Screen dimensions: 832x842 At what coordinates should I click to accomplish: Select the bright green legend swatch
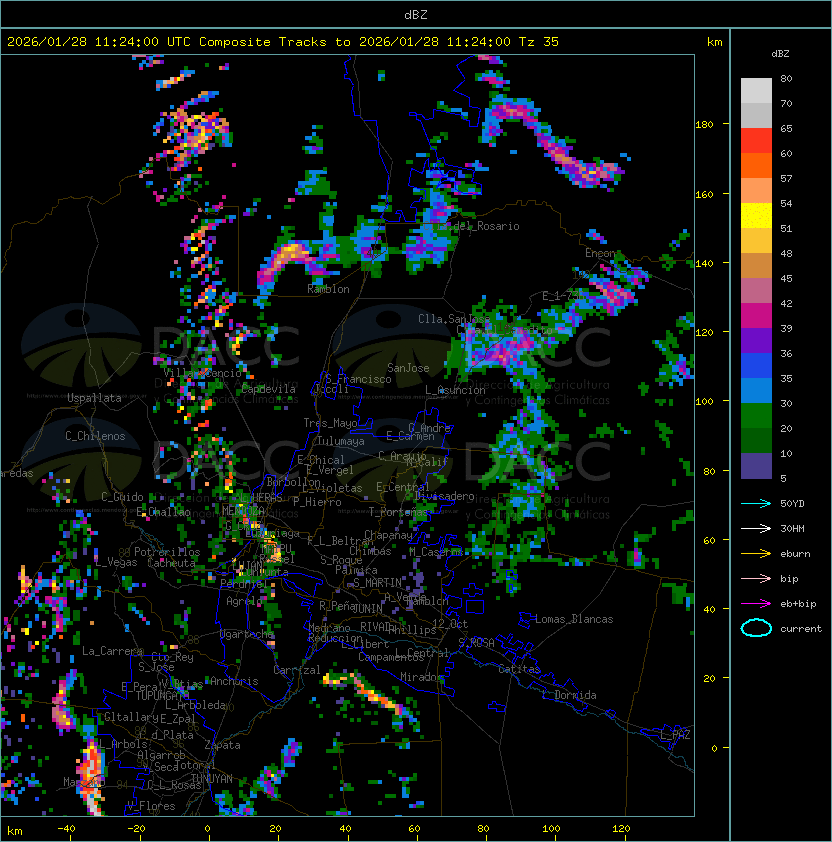click(756, 416)
